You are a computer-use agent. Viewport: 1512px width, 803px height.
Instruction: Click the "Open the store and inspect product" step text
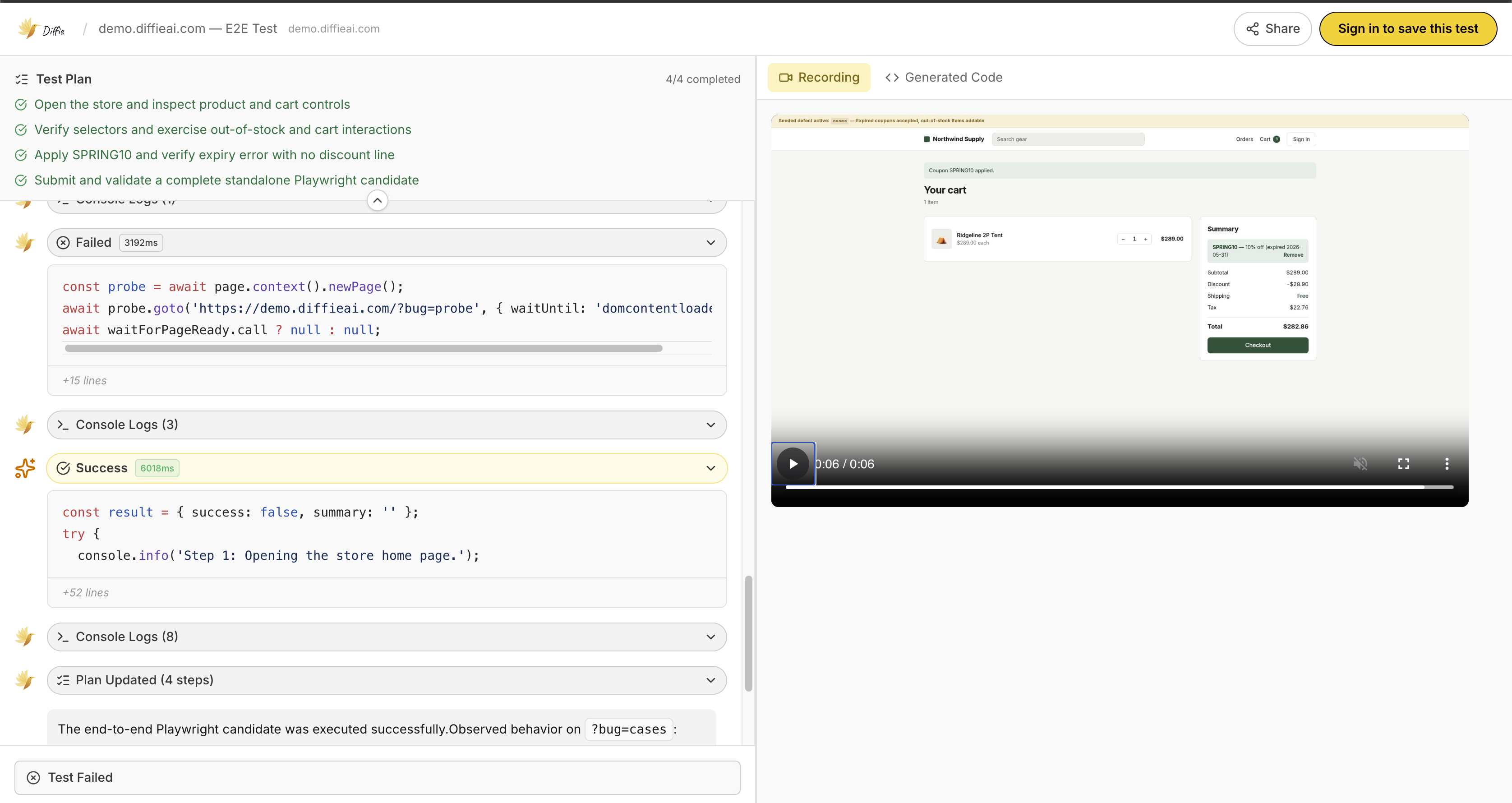click(192, 105)
